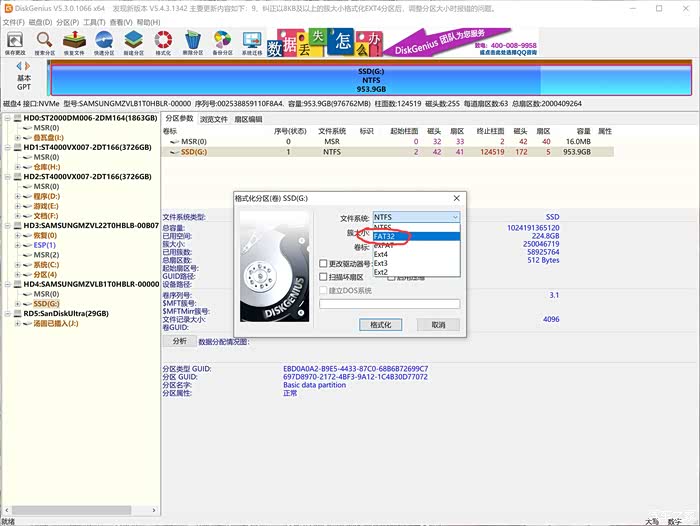Screen dimensions: 700x526
Task: Click the 格式化 button in the dialog
Action: click(x=380, y=325)
